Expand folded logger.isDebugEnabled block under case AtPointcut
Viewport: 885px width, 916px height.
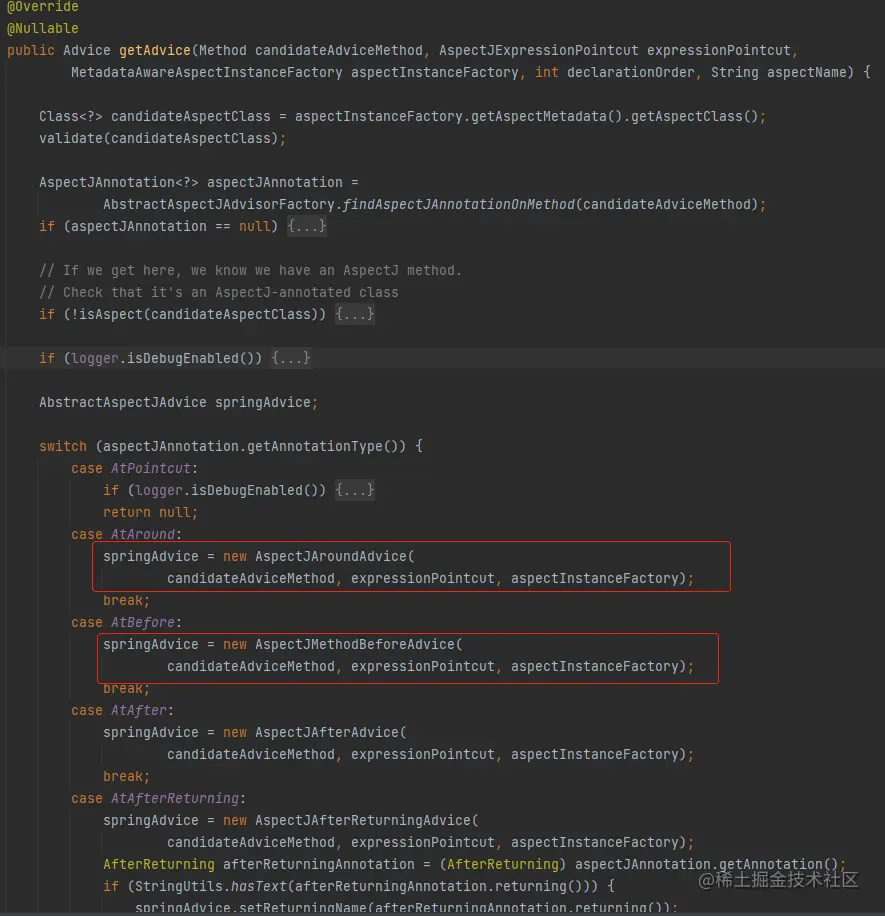355,490
